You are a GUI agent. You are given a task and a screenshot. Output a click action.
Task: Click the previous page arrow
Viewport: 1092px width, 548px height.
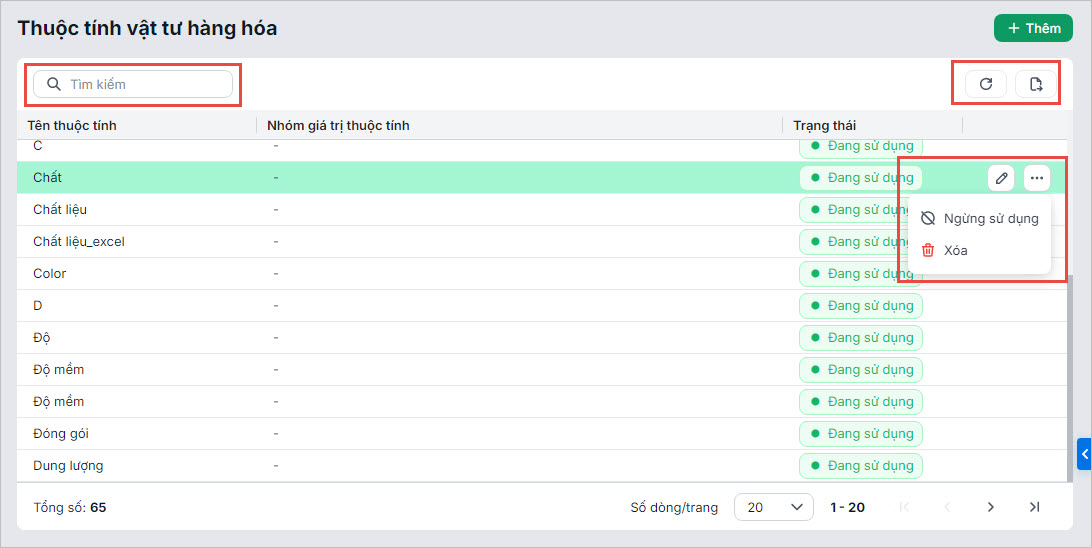pyautogui.click(x=948, y=507)
